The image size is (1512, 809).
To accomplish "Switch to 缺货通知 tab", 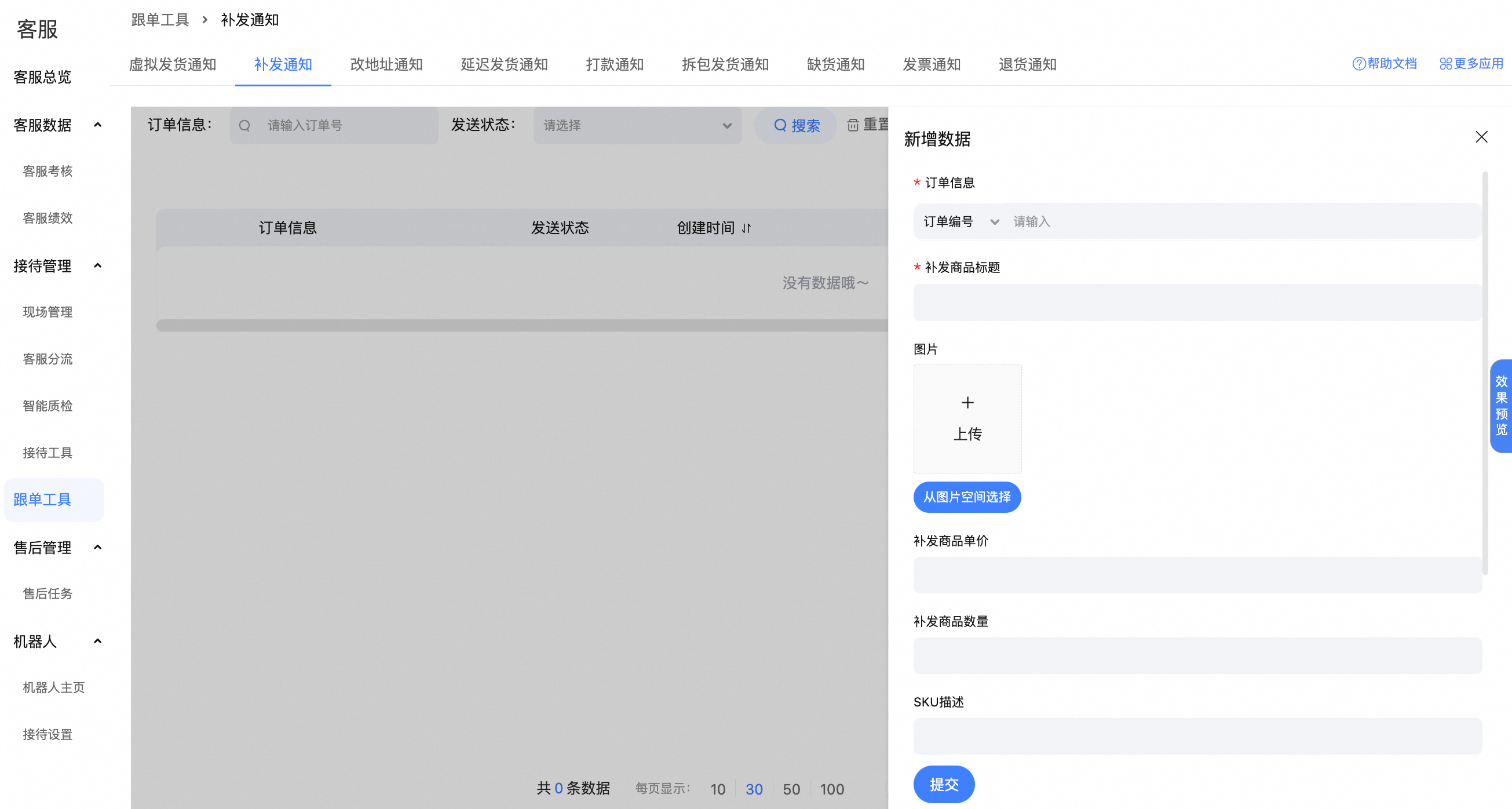I will click(x=835, y=64).
